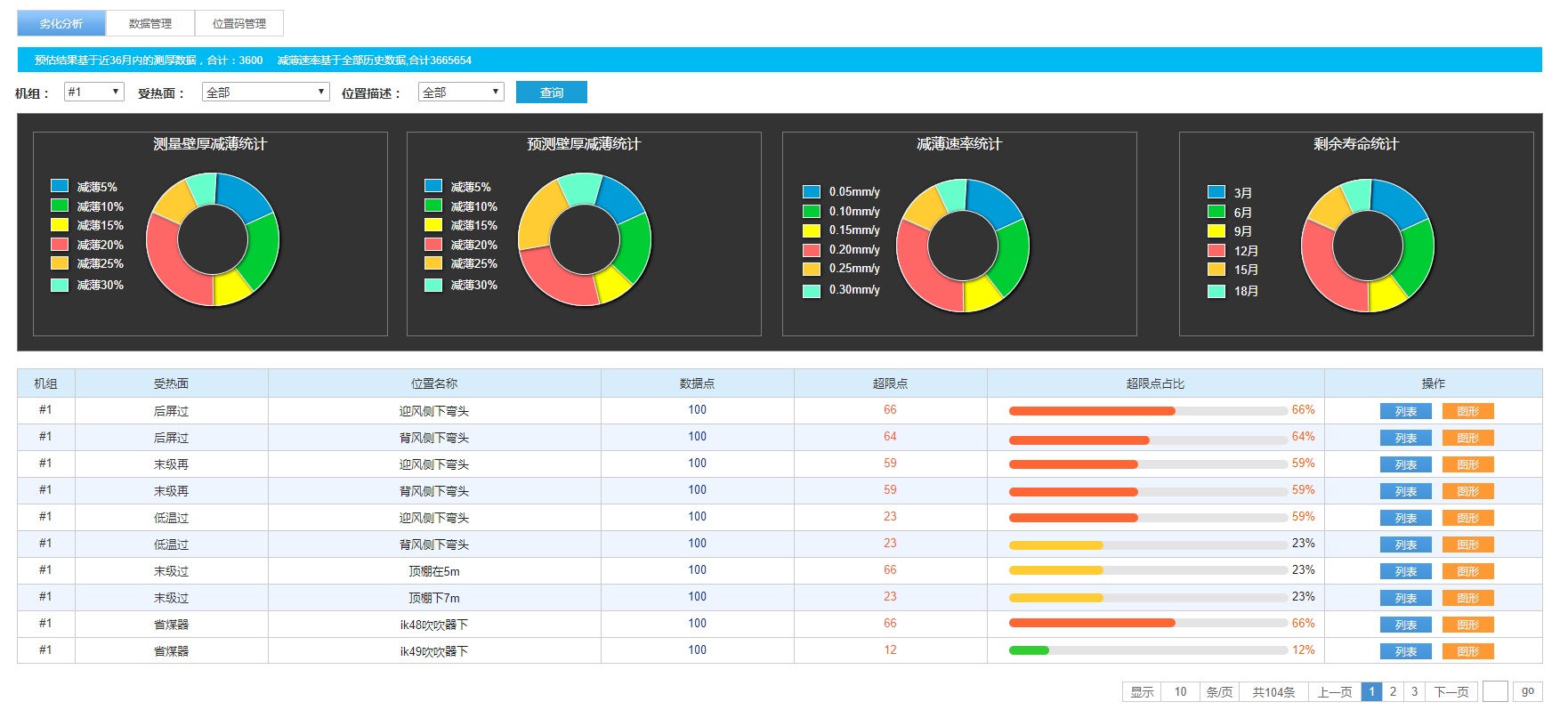Toggle 0.20mm/y legend swatch
Viewport: 1568px width, 726px height.
tap(812, 250)
